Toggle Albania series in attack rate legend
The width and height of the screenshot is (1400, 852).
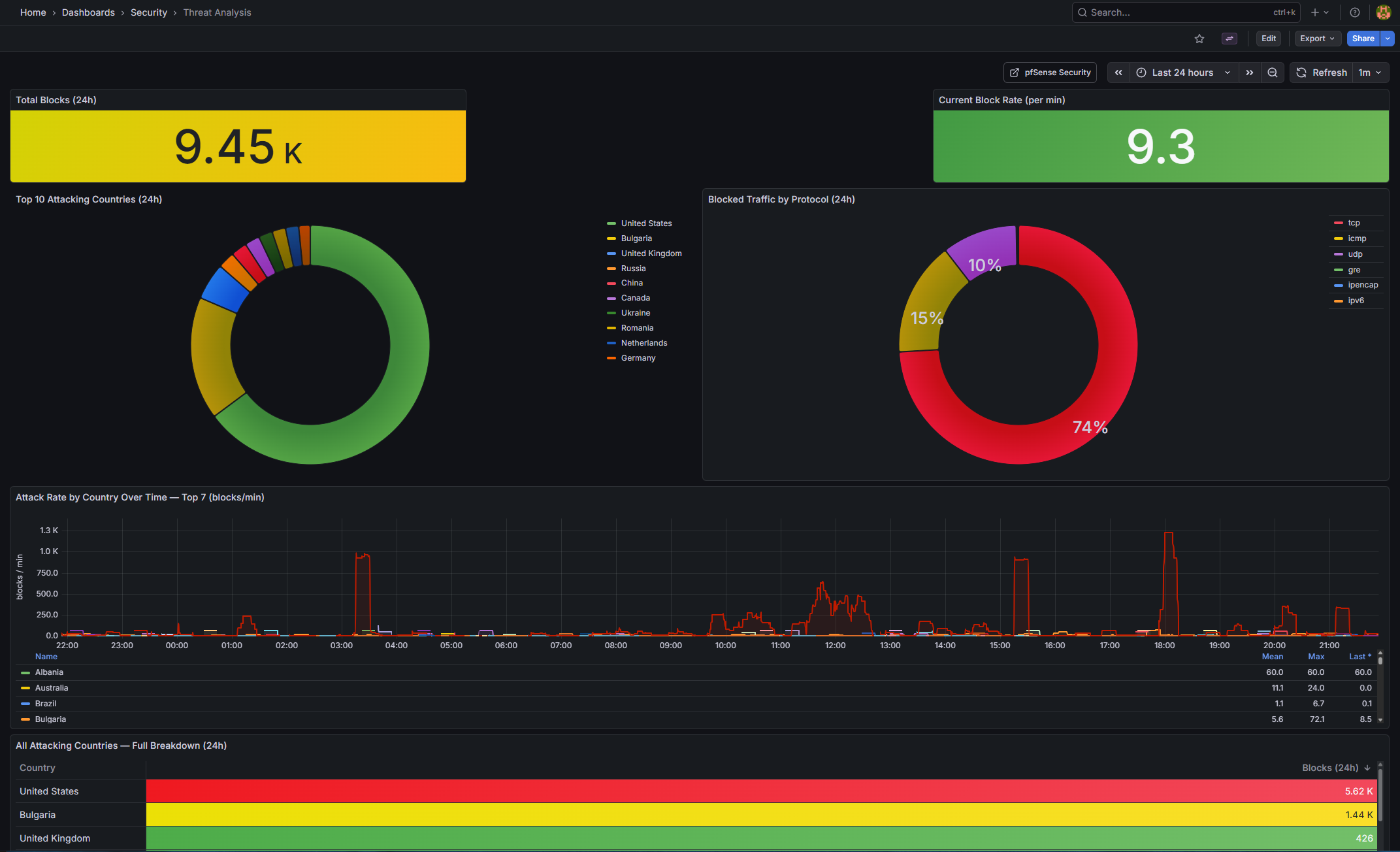click(x=49, y=672)
